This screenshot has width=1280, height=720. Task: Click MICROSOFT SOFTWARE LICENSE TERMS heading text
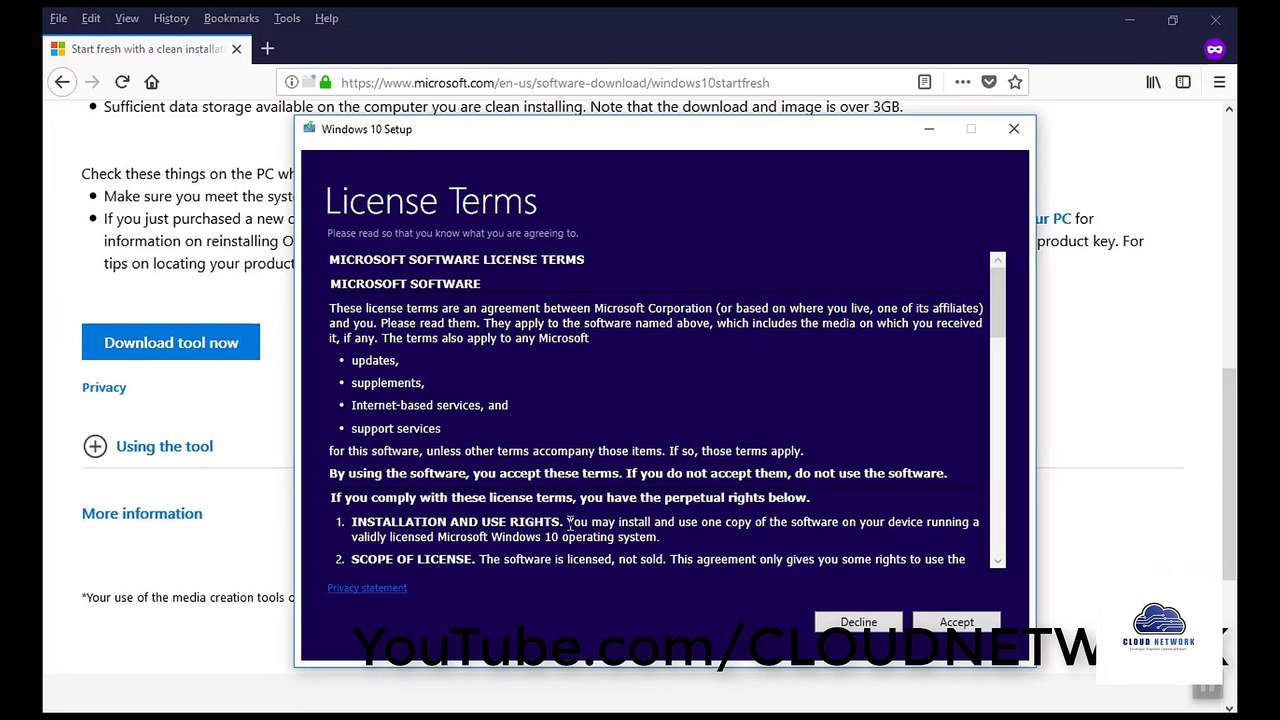[457, 260]
